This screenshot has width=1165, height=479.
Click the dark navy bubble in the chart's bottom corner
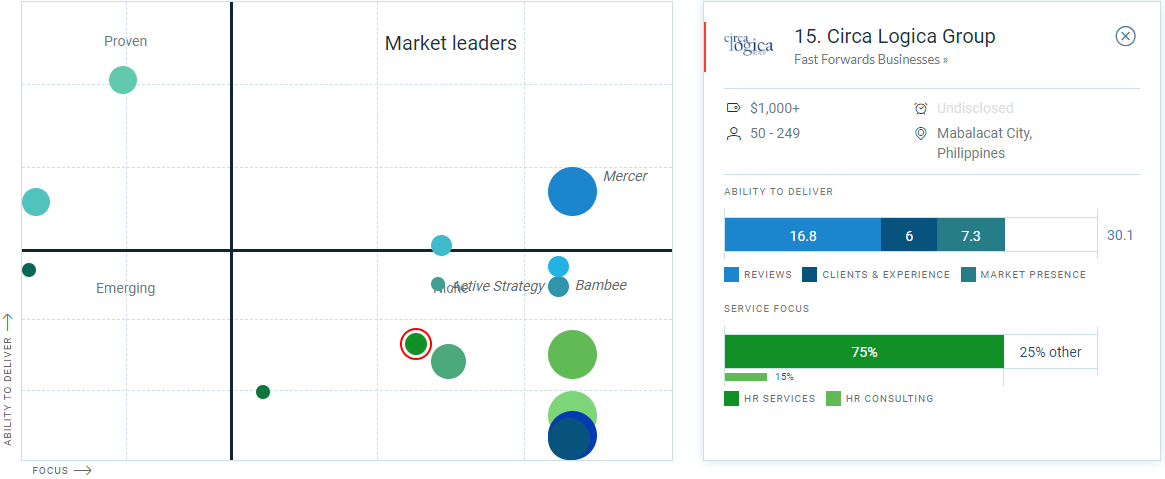[x=568, y=438]
